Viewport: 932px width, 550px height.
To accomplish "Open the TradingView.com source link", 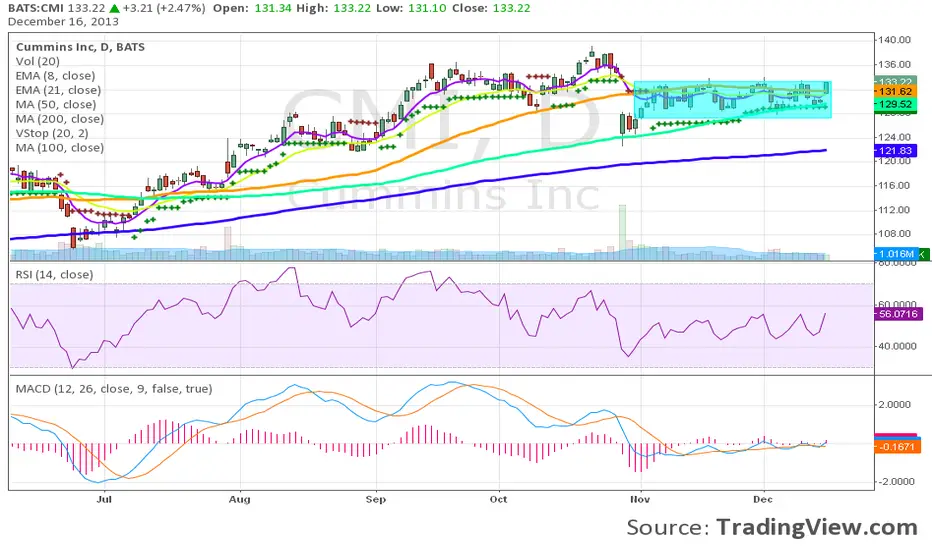I will [x=817, y=527].
